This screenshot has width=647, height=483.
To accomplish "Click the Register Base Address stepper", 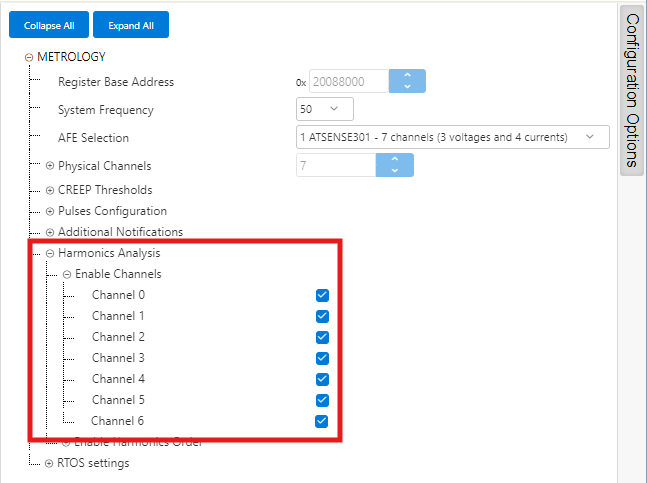I will 407,82.
